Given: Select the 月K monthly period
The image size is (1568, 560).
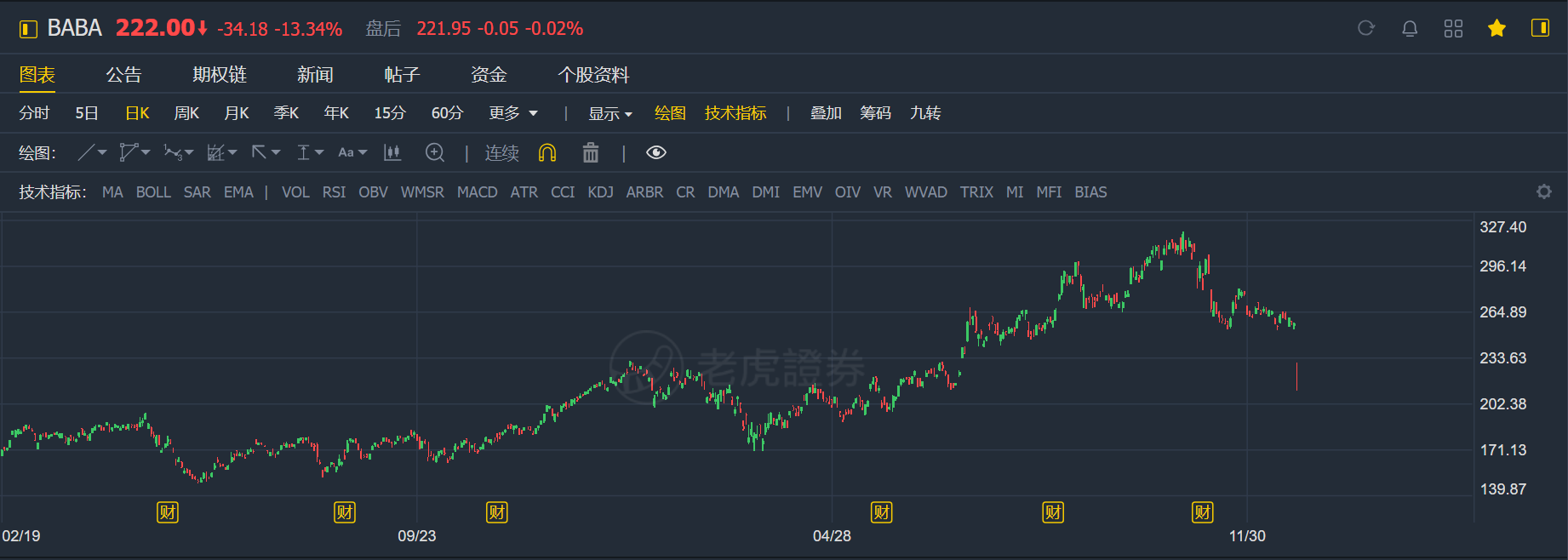Looking at the screenshot, I should click(x=237, y=113).
